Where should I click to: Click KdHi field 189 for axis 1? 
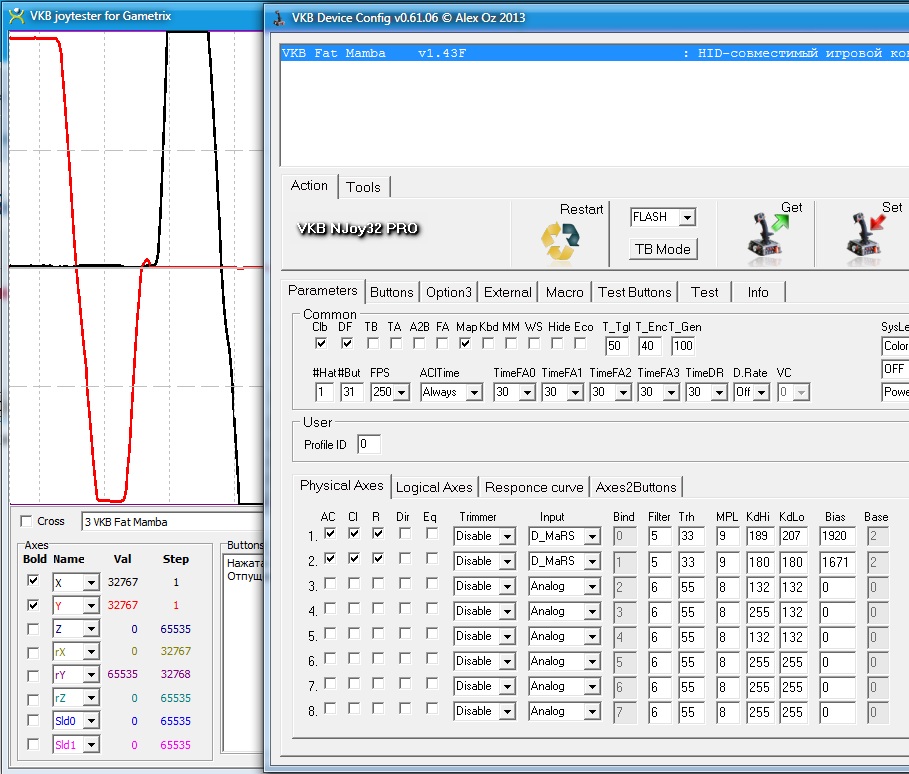click(759, 536)
